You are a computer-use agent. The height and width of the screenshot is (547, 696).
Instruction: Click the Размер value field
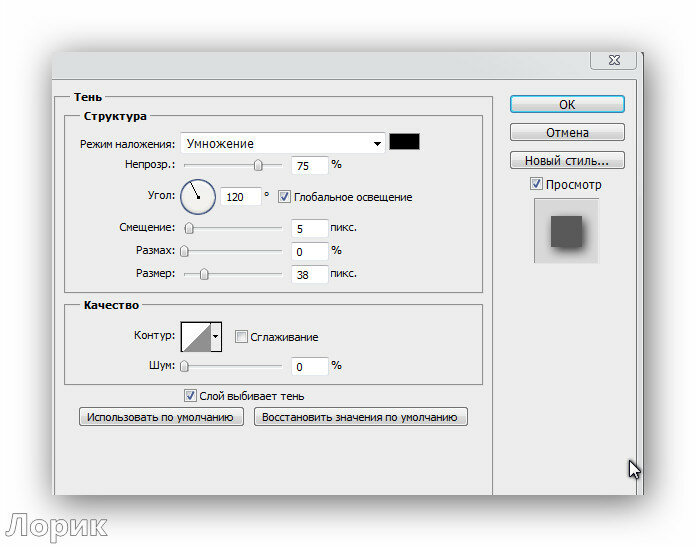[309, 275]
